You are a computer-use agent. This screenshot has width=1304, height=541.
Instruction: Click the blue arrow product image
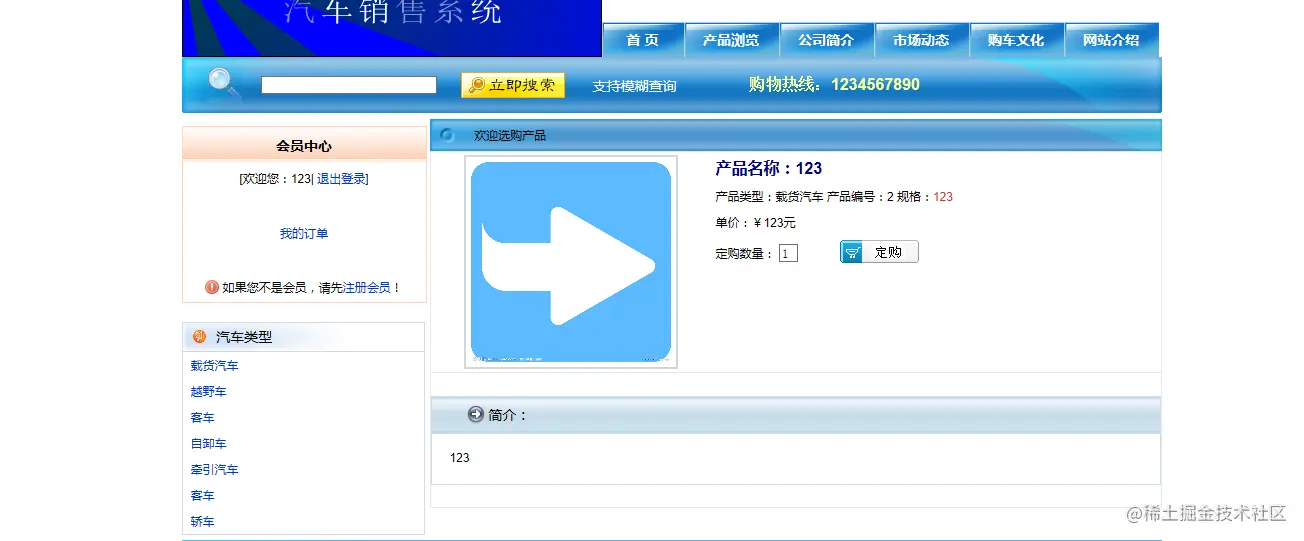pos(571,262)
